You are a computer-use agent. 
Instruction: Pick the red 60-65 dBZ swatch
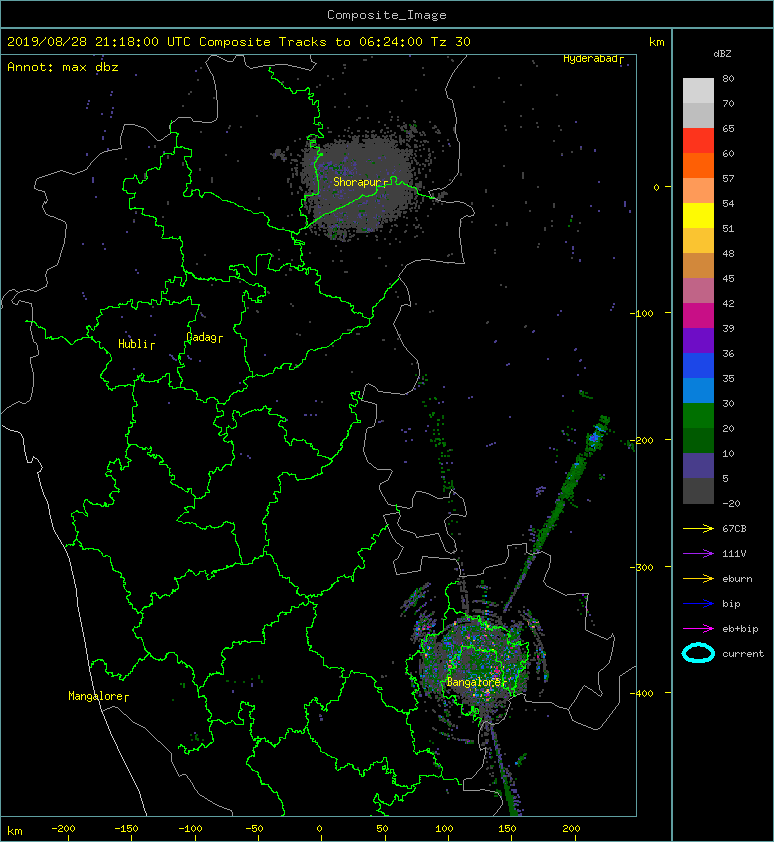(x=698, y=141)
